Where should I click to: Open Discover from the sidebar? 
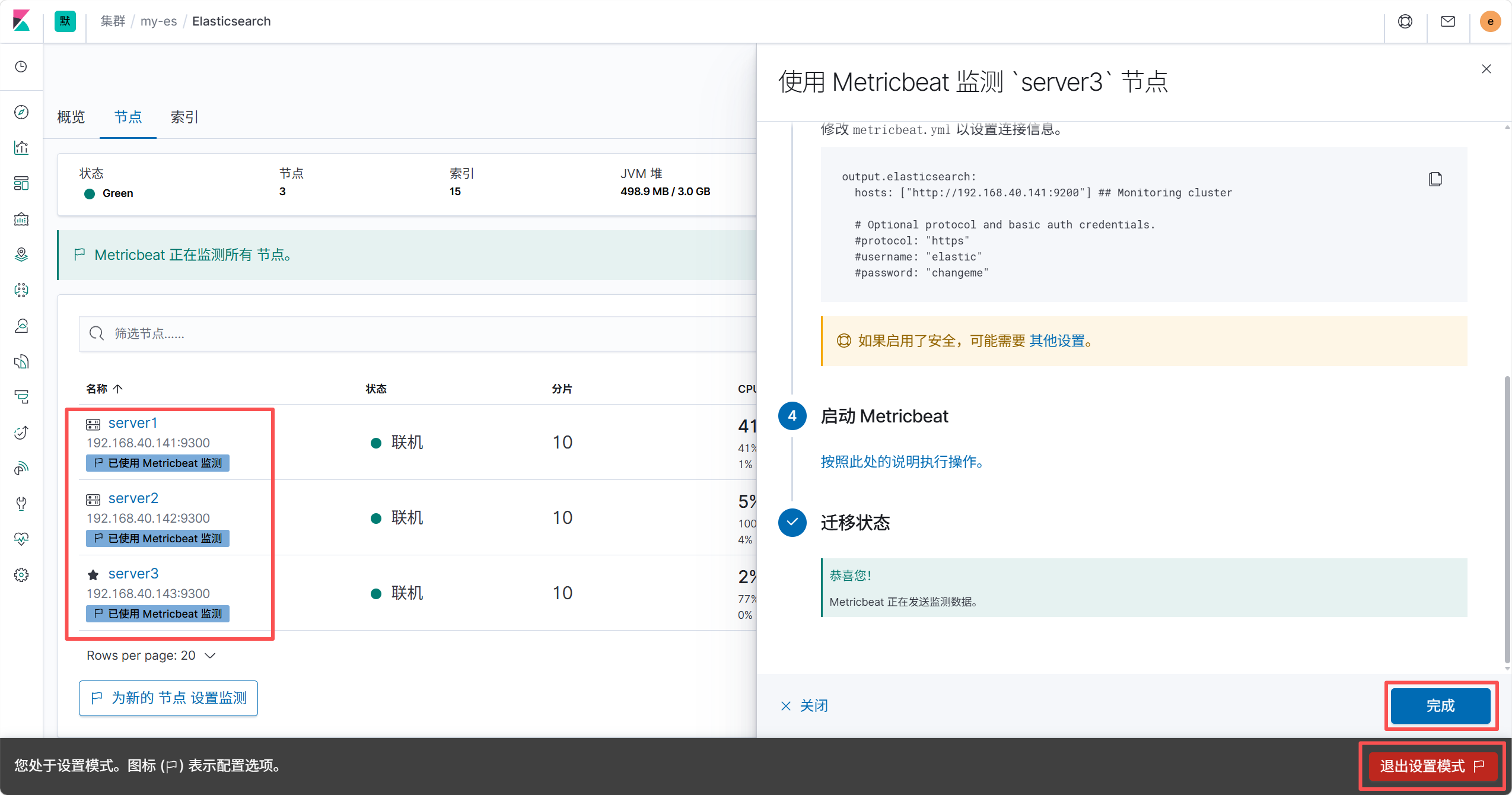pyautogui.click(x=21, y=112)
